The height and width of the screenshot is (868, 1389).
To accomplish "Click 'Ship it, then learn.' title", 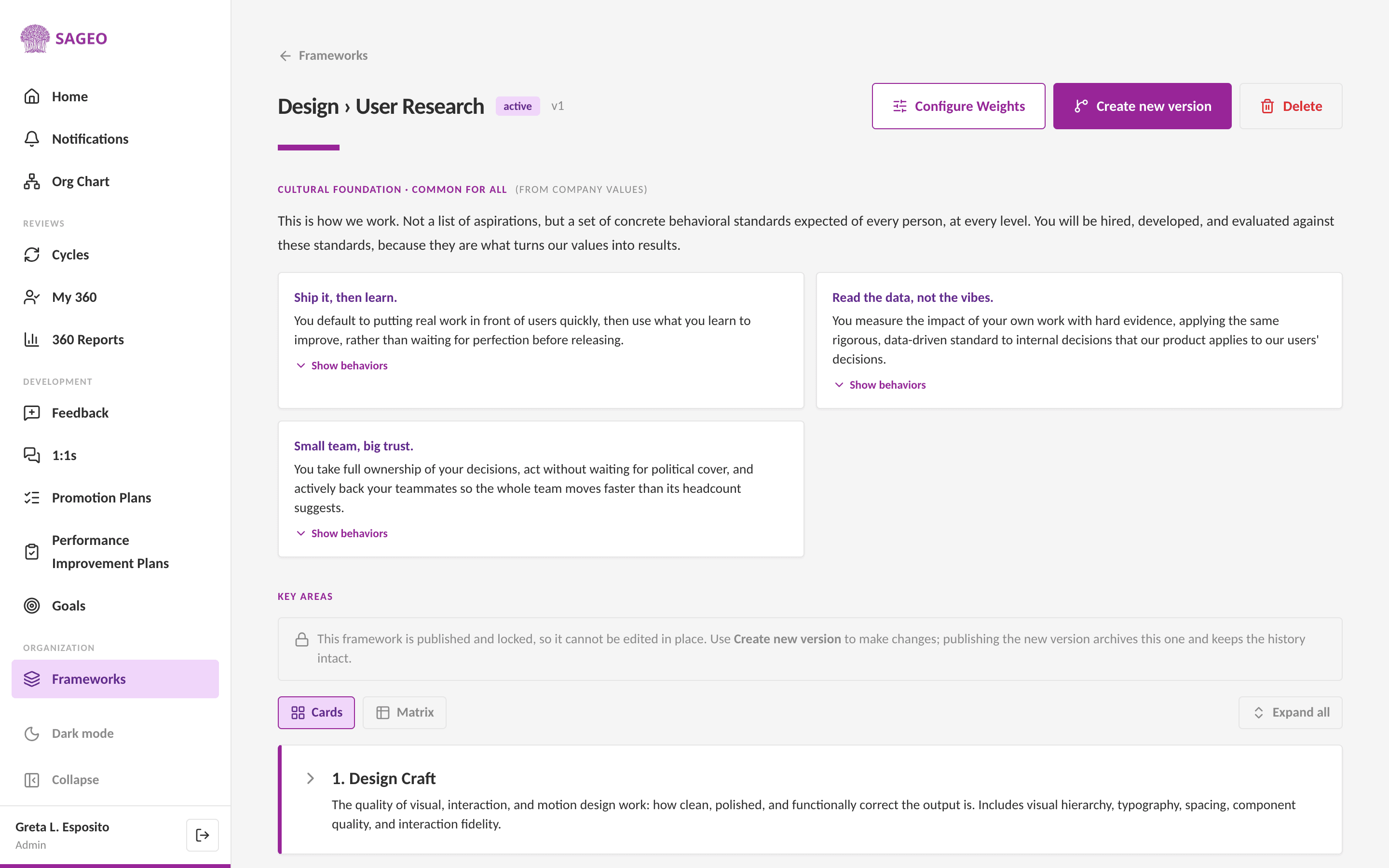I will 345,298.
